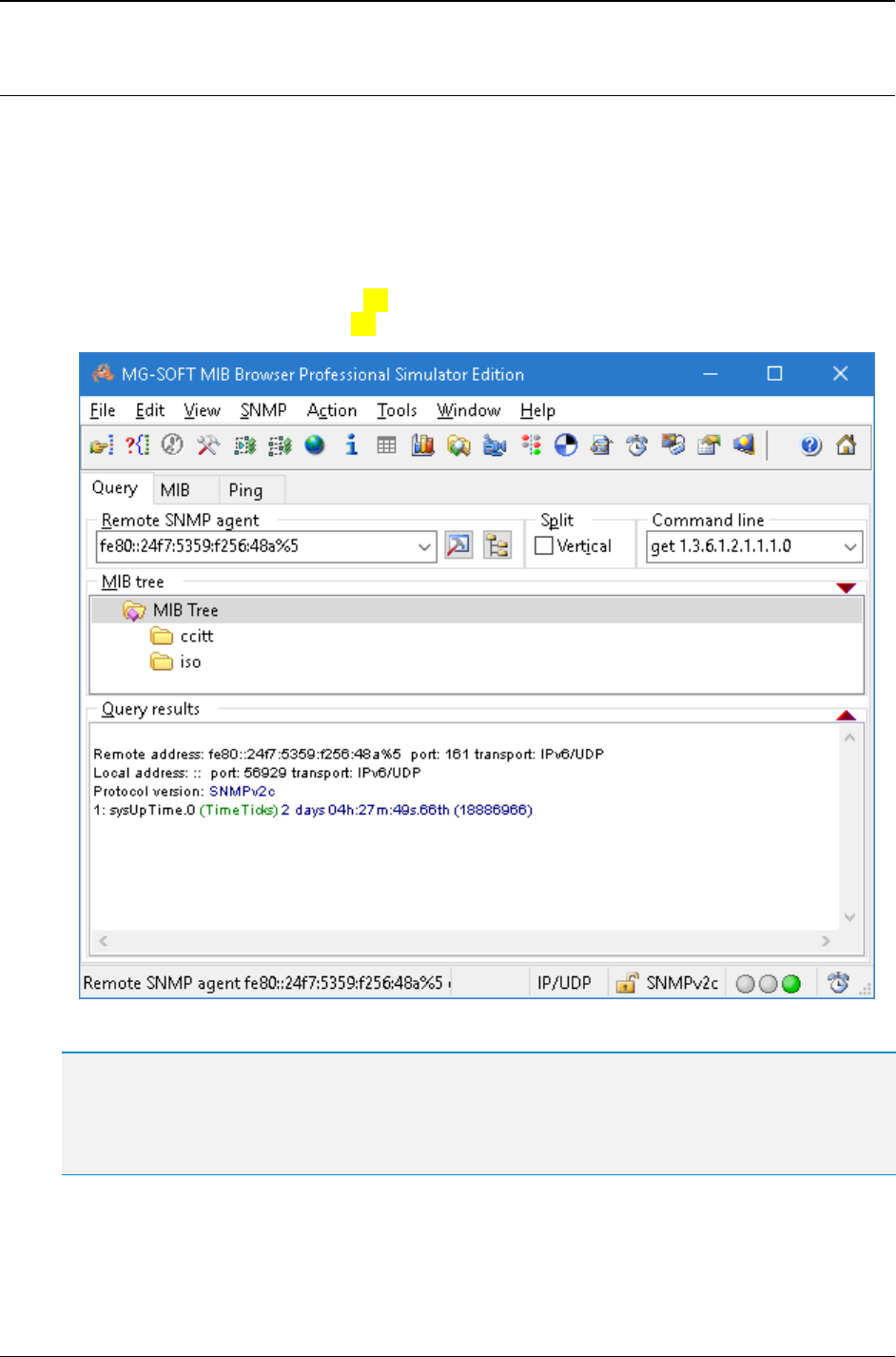This screenshot has height=1357, width=896.
Task: Click the MG-SOFT application icon in title bar
Action: tap(103, 374)
